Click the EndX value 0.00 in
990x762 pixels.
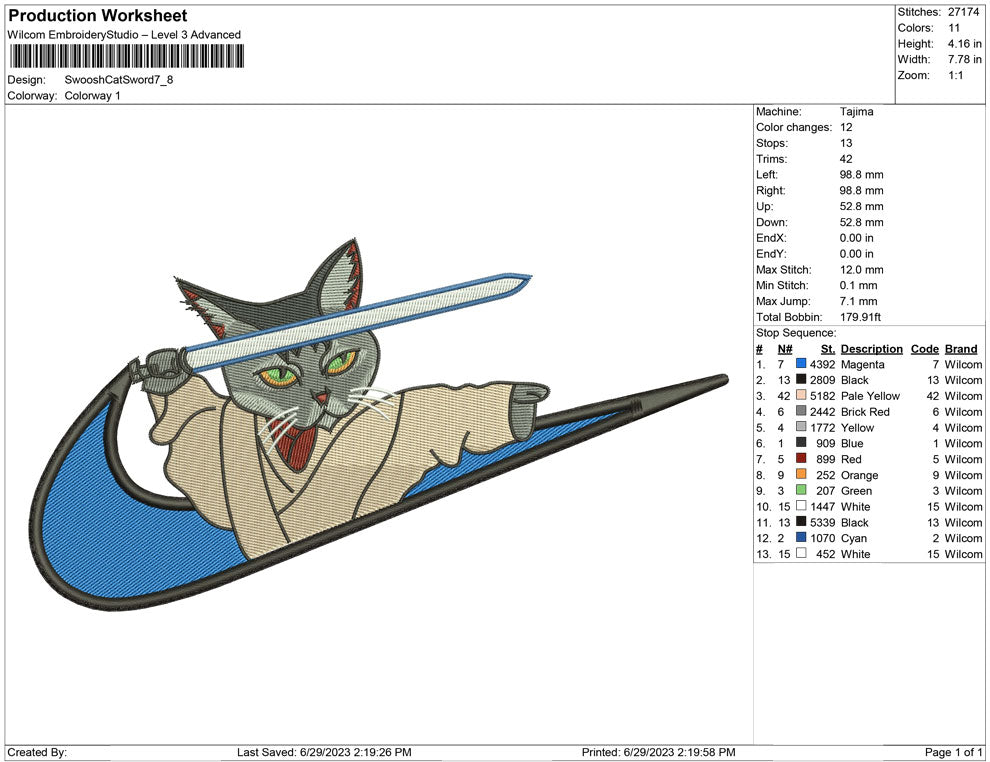[857, 237]
